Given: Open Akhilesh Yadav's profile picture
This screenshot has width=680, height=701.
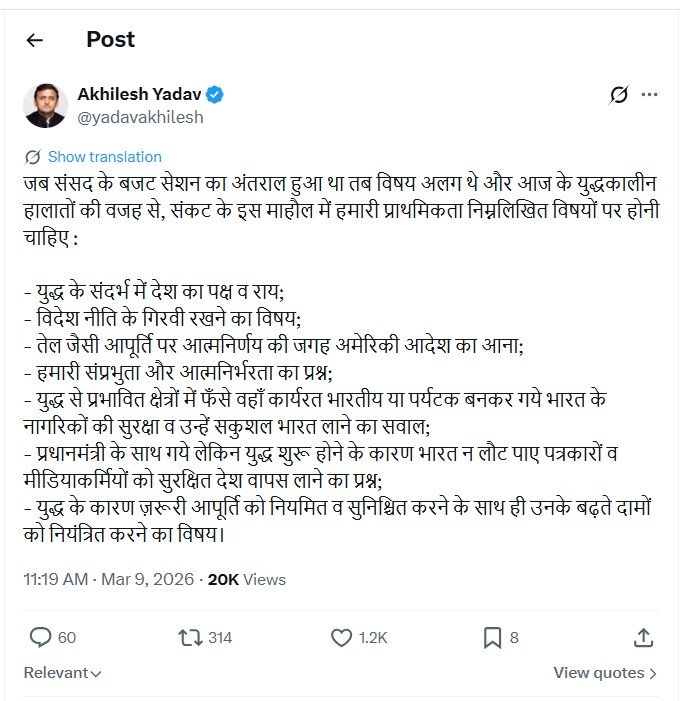Looking at the screenshot, I should click(44, 106).
